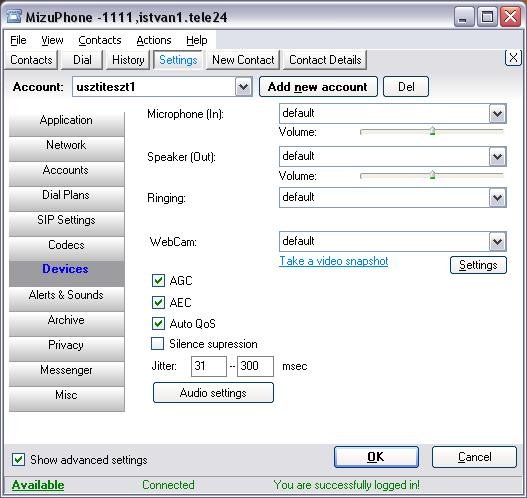
Task: Click the Audio settings button
Action: point(213,392)
